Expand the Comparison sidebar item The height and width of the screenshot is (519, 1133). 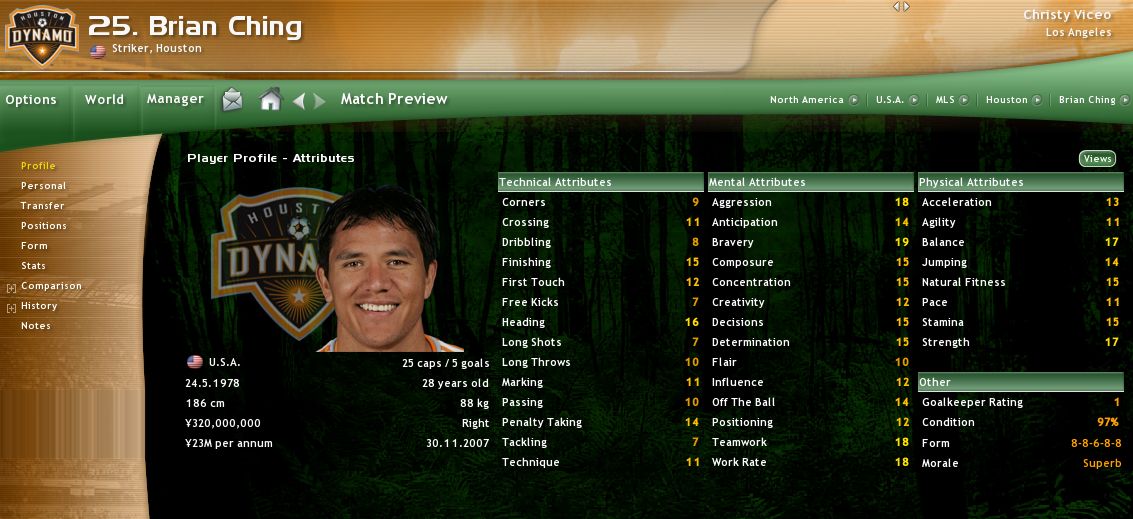11,288
